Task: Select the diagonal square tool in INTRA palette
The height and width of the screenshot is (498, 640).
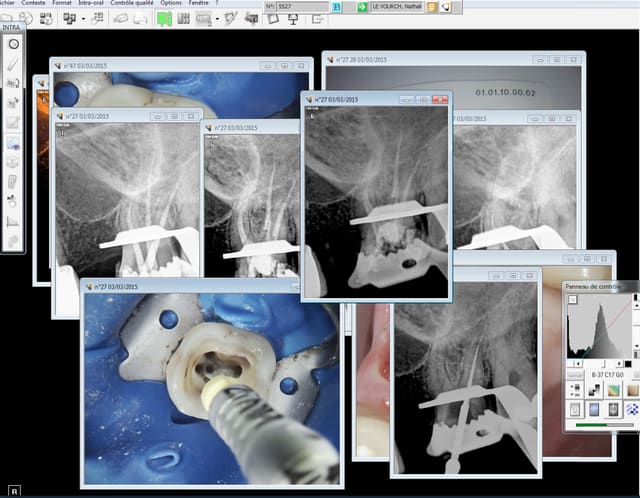Action: click(13, 122)
